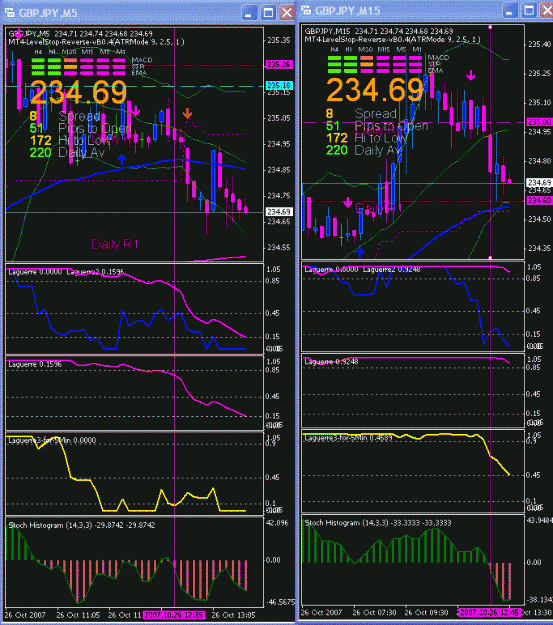Click the MT4-LevelStop-Reverse label in M15 chart
The width and height of the screenshot is (553, 625).
[392, 39]
